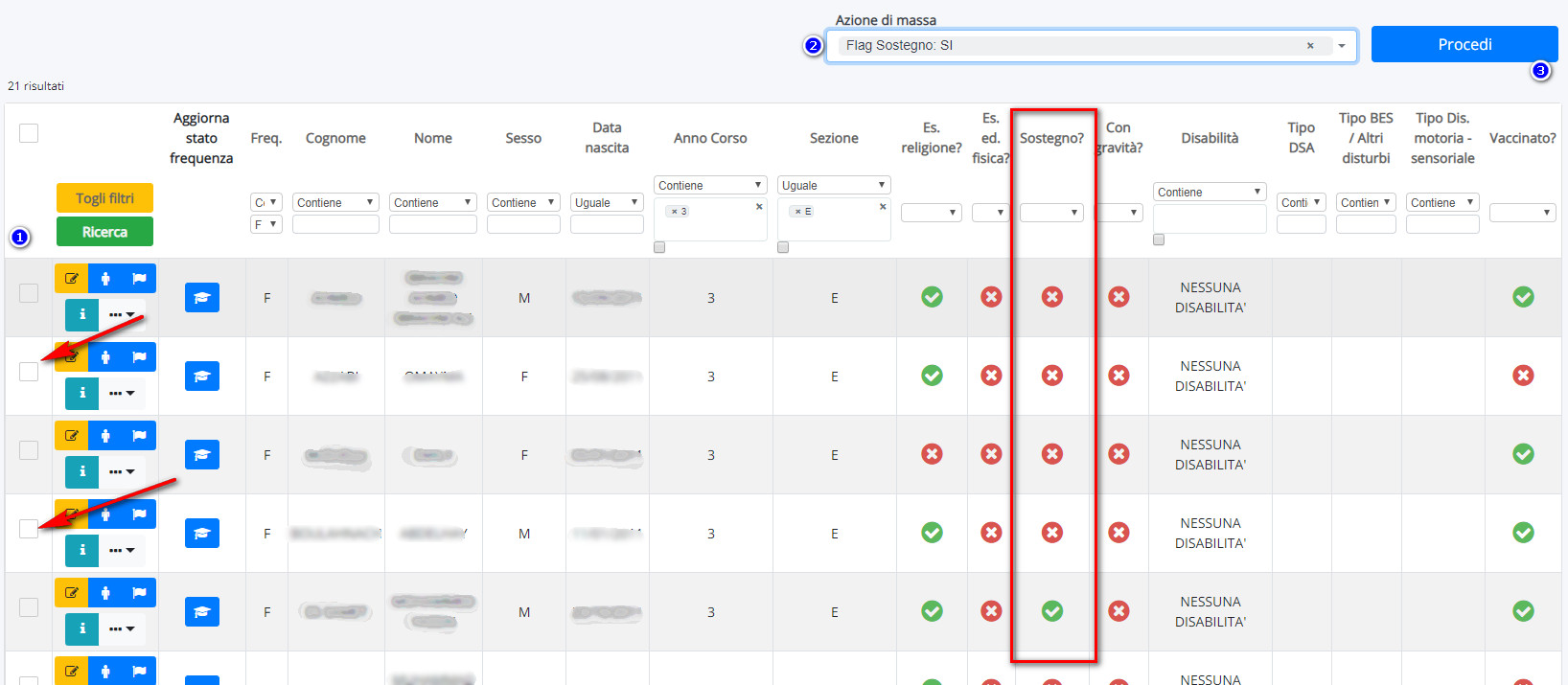Click the graduation cap button in the third row
Image resolution: width=1568 pixels, height=685 pixels.
pyautogui.click(x=202, y=455)
